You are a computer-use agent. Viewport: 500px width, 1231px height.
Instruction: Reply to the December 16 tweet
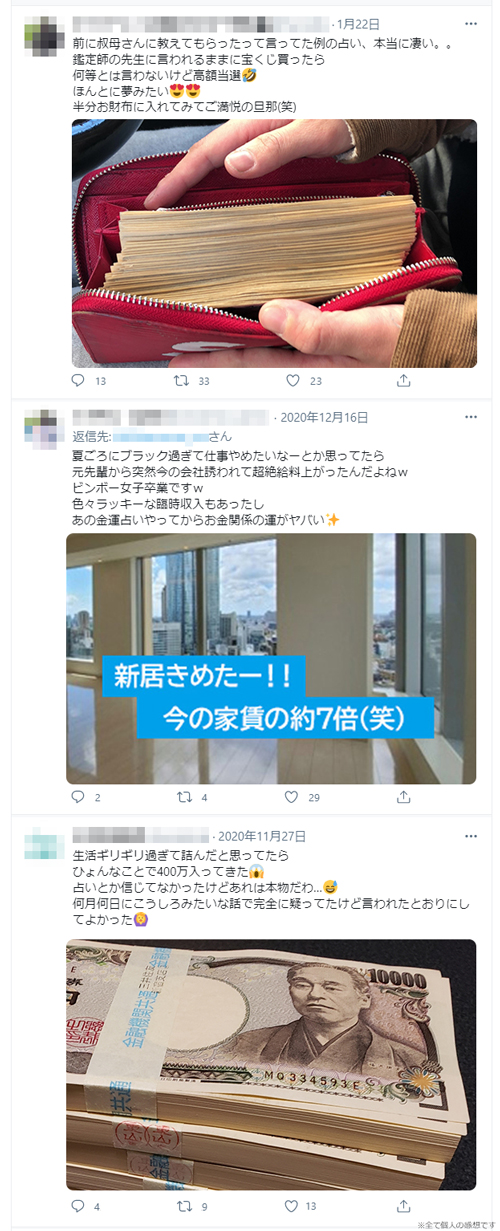79,797
